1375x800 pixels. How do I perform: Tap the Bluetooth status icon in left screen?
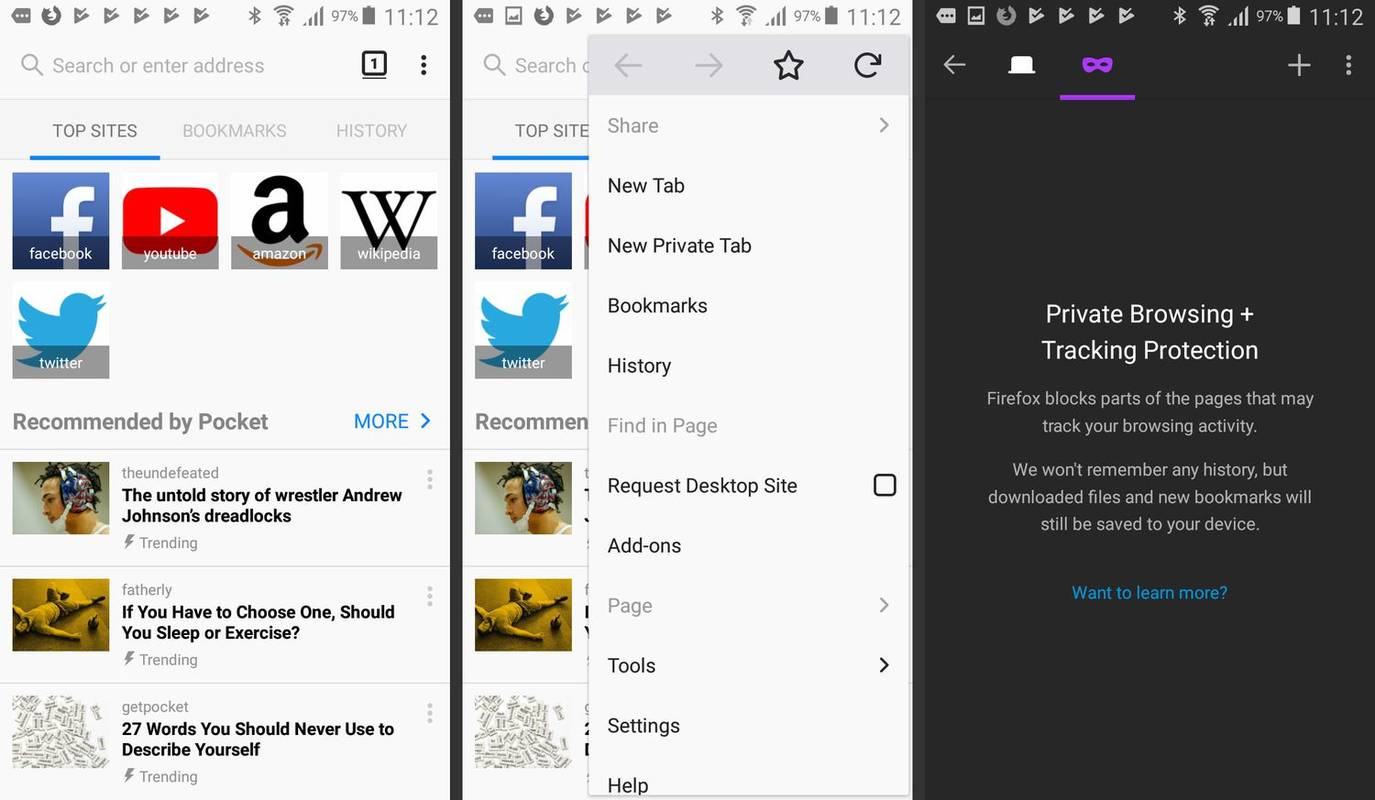pyautogui.click(x=254, y=16)
